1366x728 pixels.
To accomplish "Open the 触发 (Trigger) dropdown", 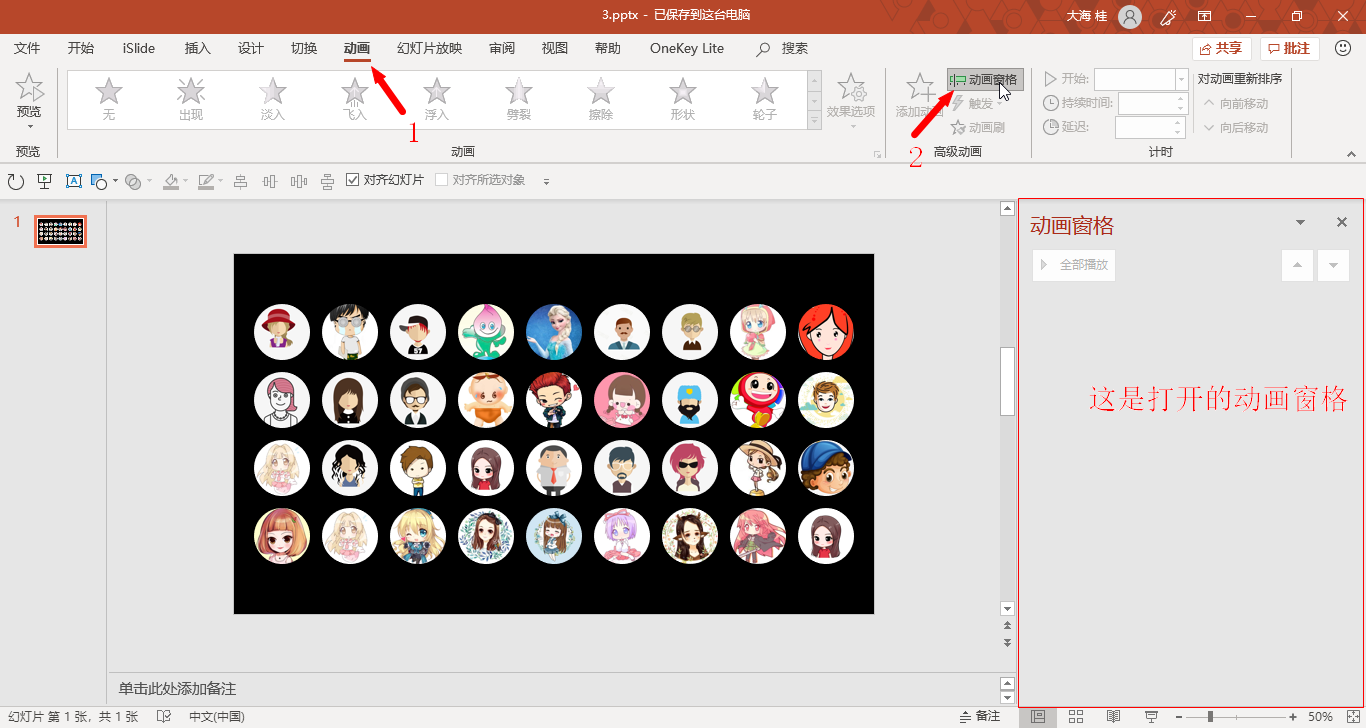I will pos(976,104).
